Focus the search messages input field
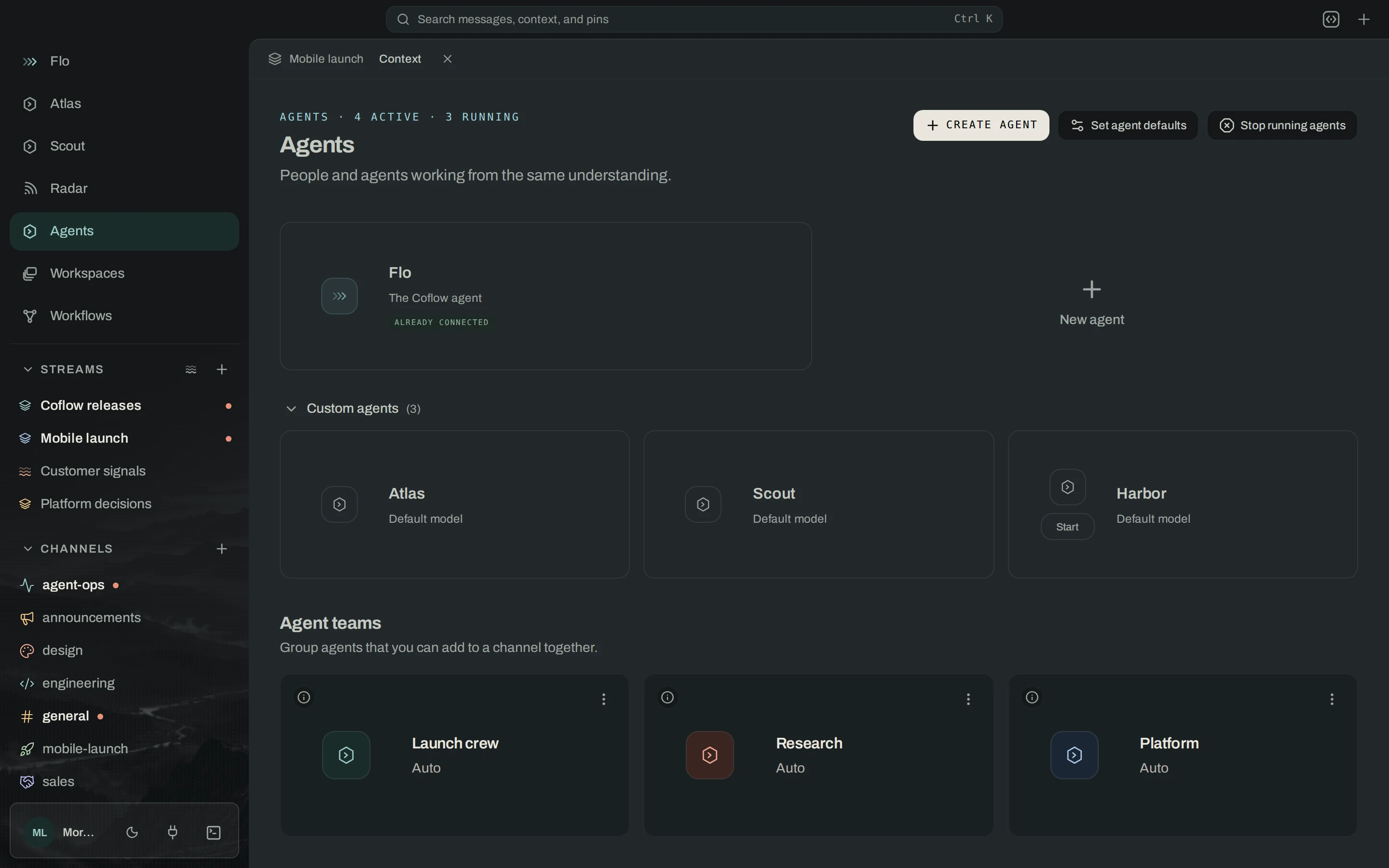Viewport: 1389px width, 868px height. [694, 19]
